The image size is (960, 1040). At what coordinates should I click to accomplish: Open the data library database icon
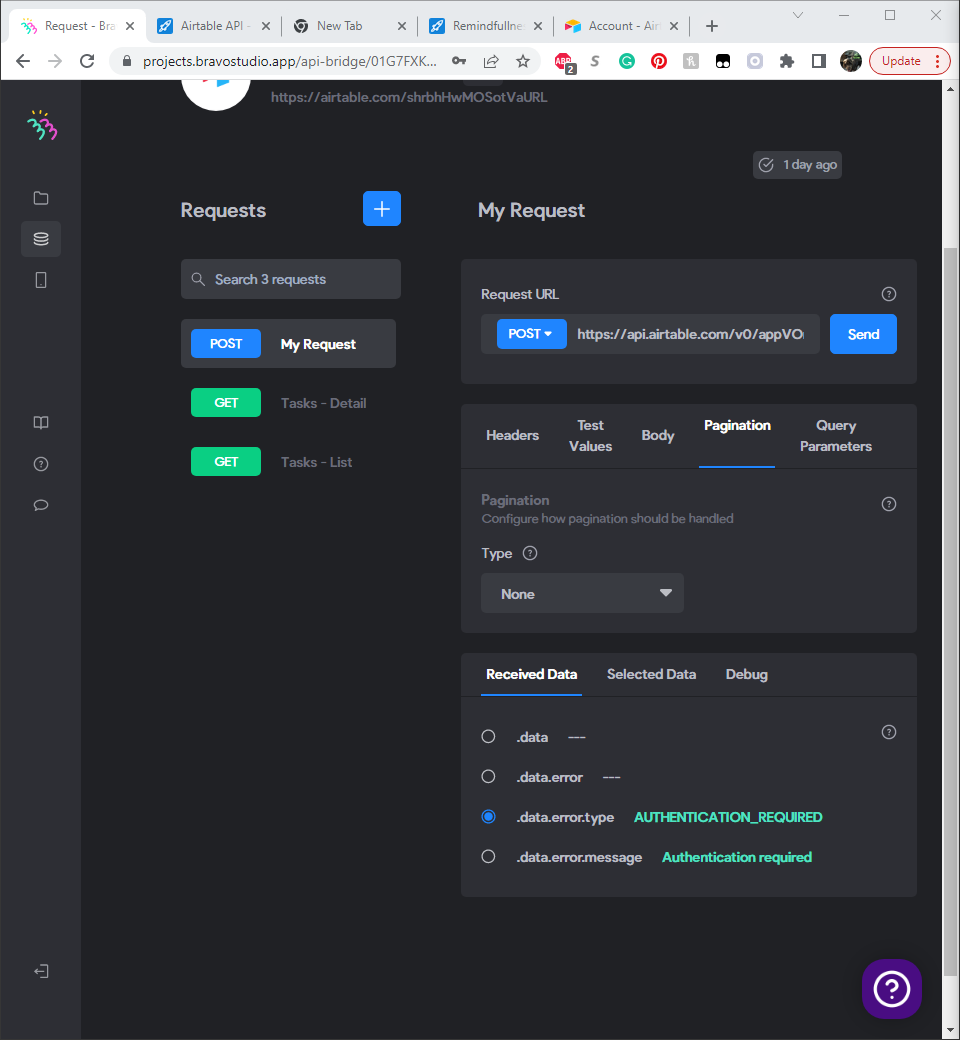tap(41, 239)
